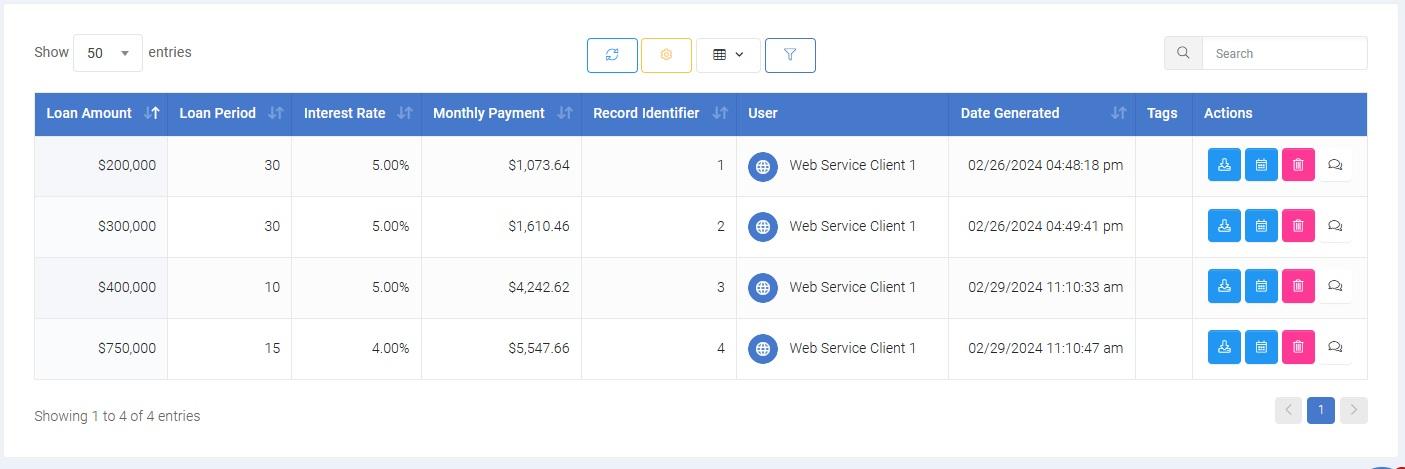The width and height of the screenshot is (1405, 469).
Task: Download record 2 with the blue button
Action: [x=1224, y=226]
